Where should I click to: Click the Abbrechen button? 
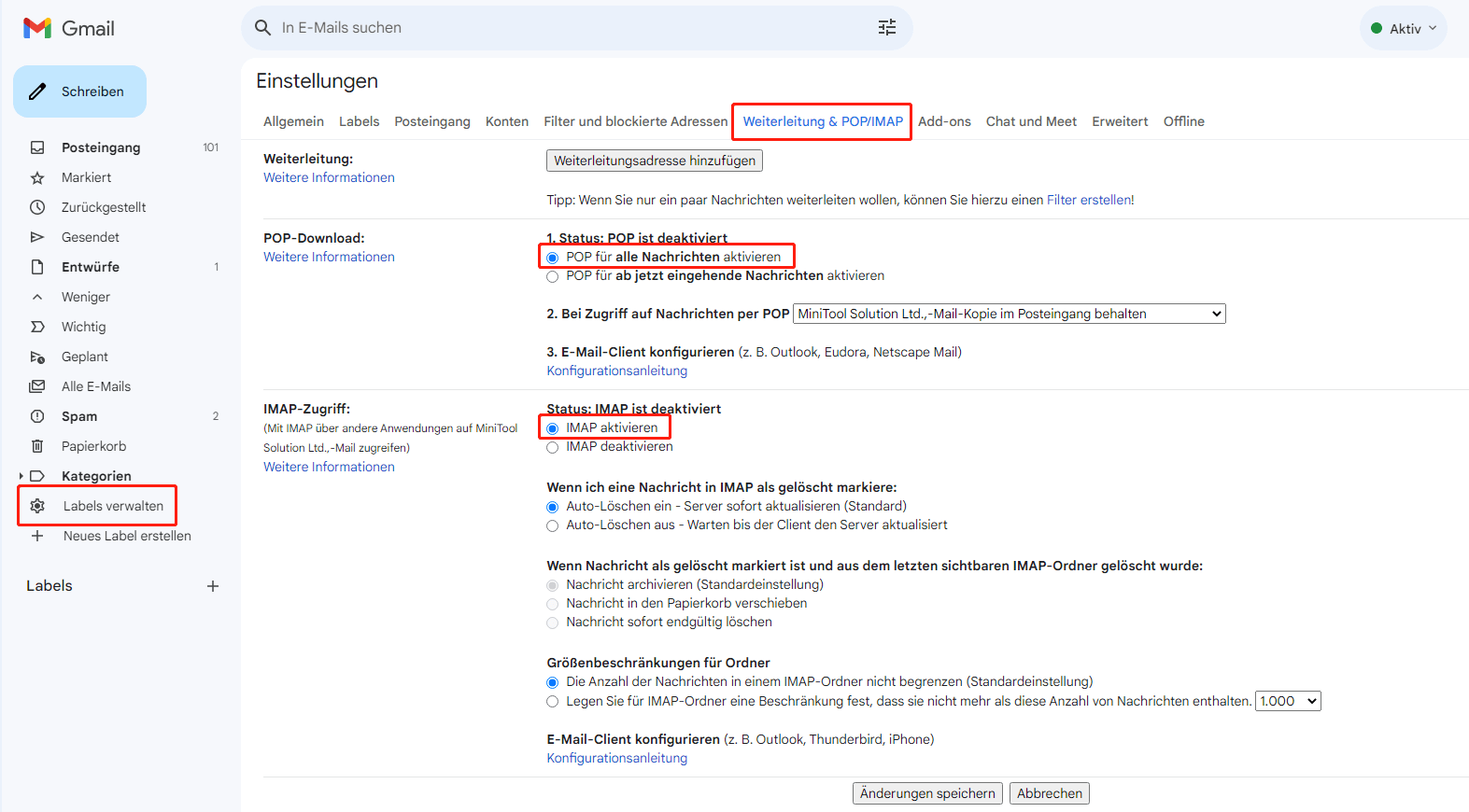1050,793
